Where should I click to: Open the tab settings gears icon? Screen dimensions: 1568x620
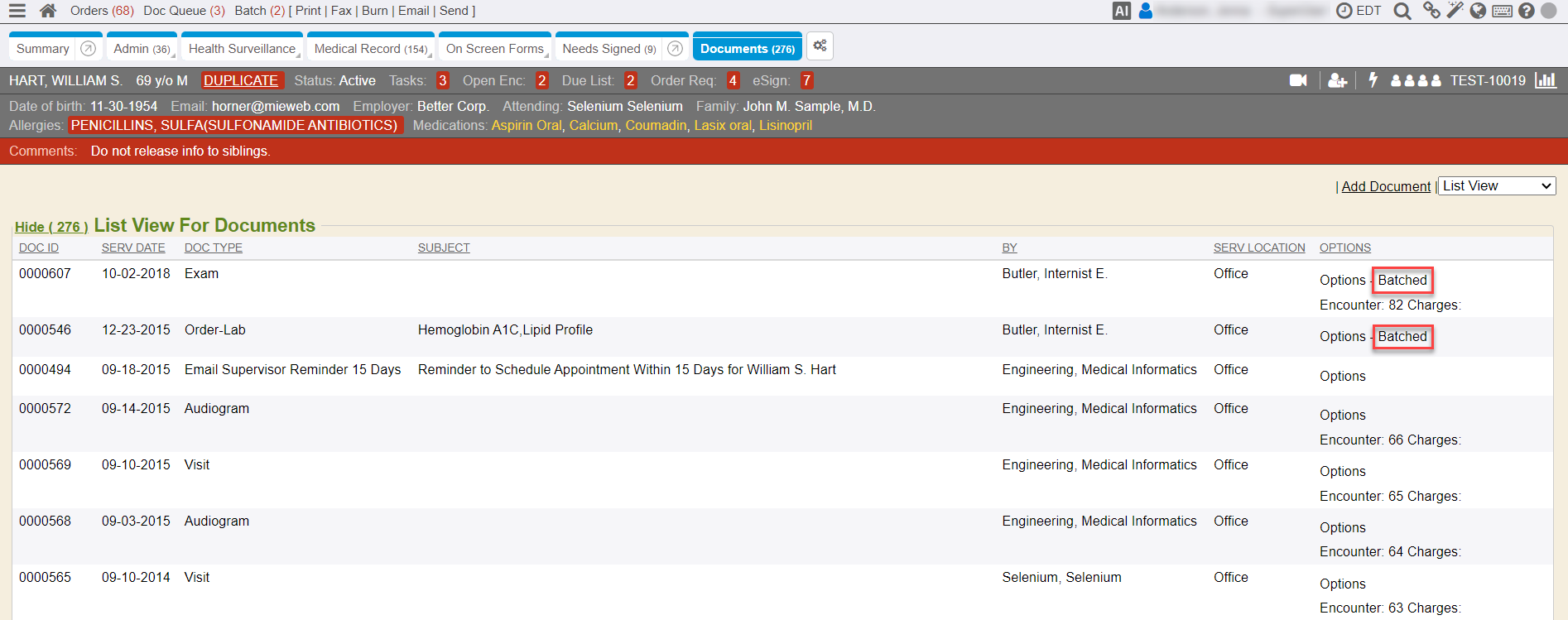820,46
